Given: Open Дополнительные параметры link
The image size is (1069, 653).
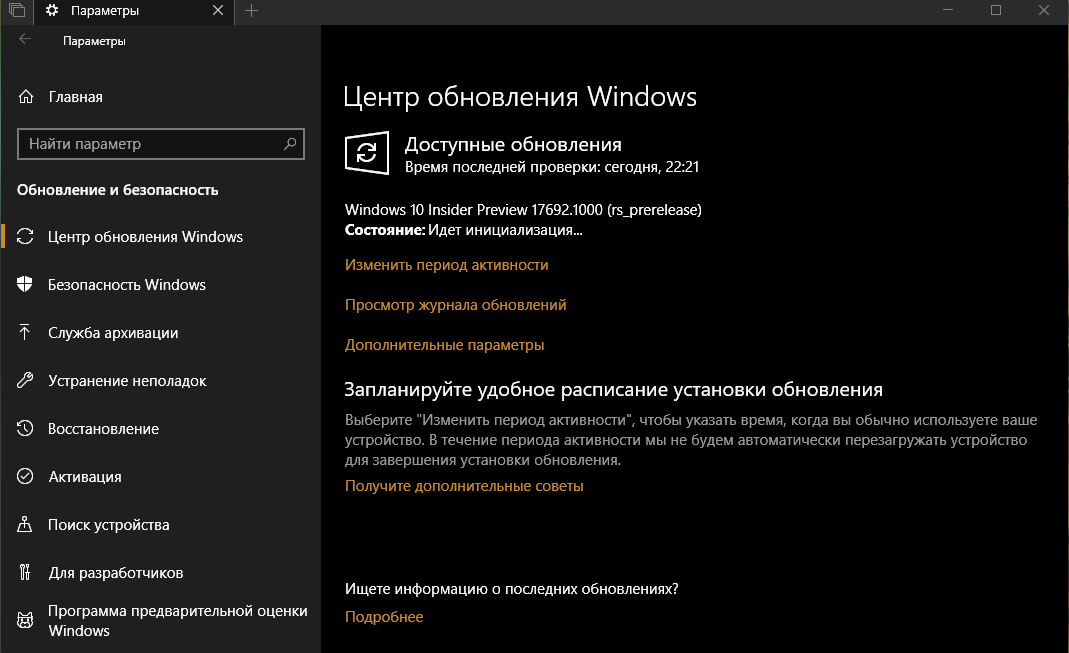Looking at the screenshot, I should click(x=444, y=345).
